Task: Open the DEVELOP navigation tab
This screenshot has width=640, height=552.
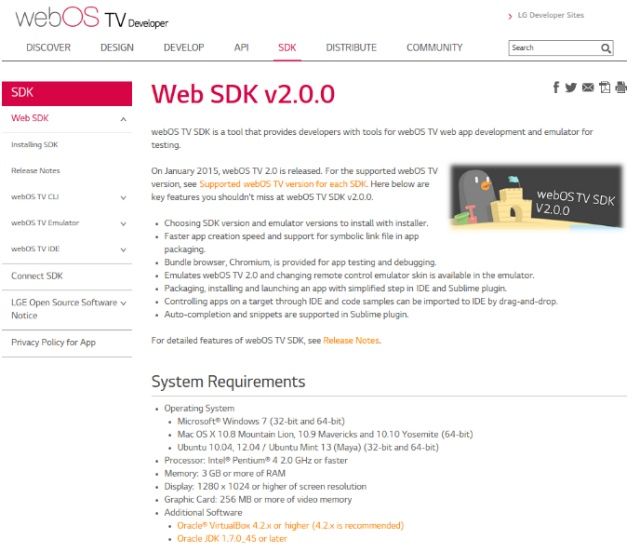Action: click(184, 47)
